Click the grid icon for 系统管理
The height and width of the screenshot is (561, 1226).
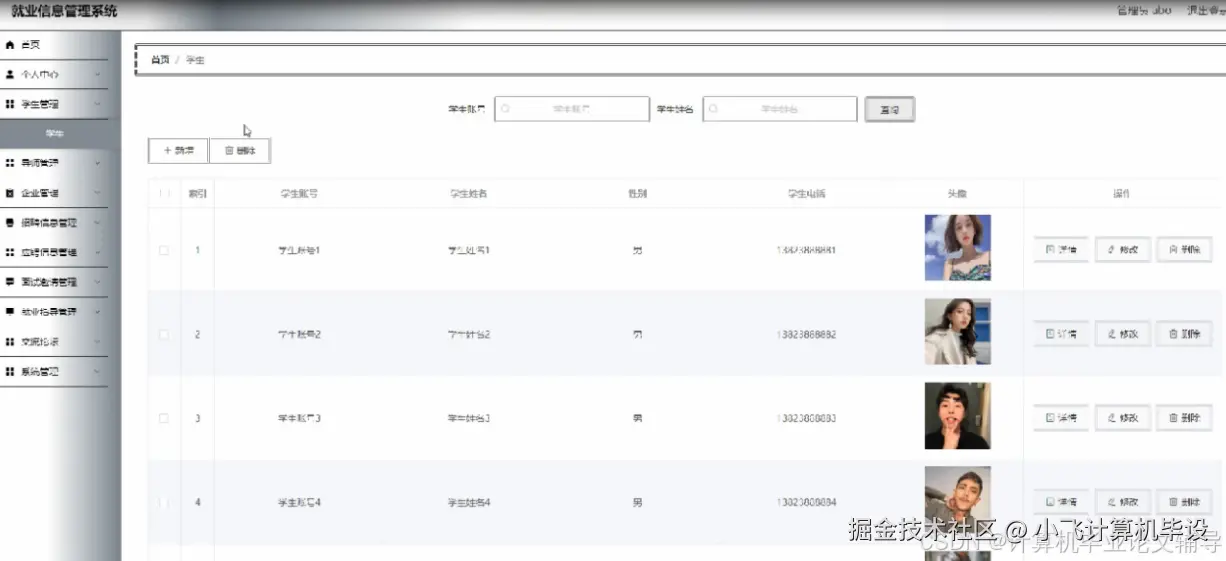tap(10, 371)
